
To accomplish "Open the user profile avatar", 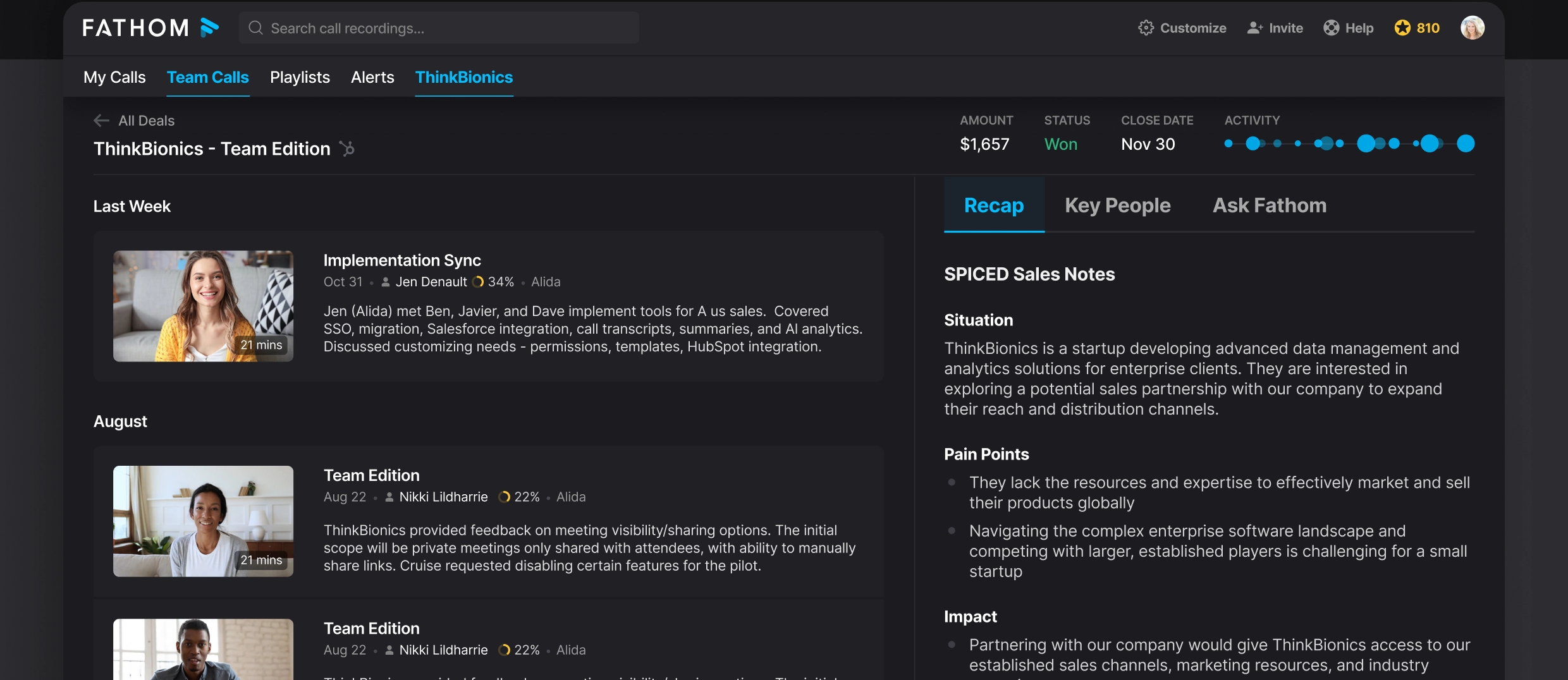I will (1473, 28).
